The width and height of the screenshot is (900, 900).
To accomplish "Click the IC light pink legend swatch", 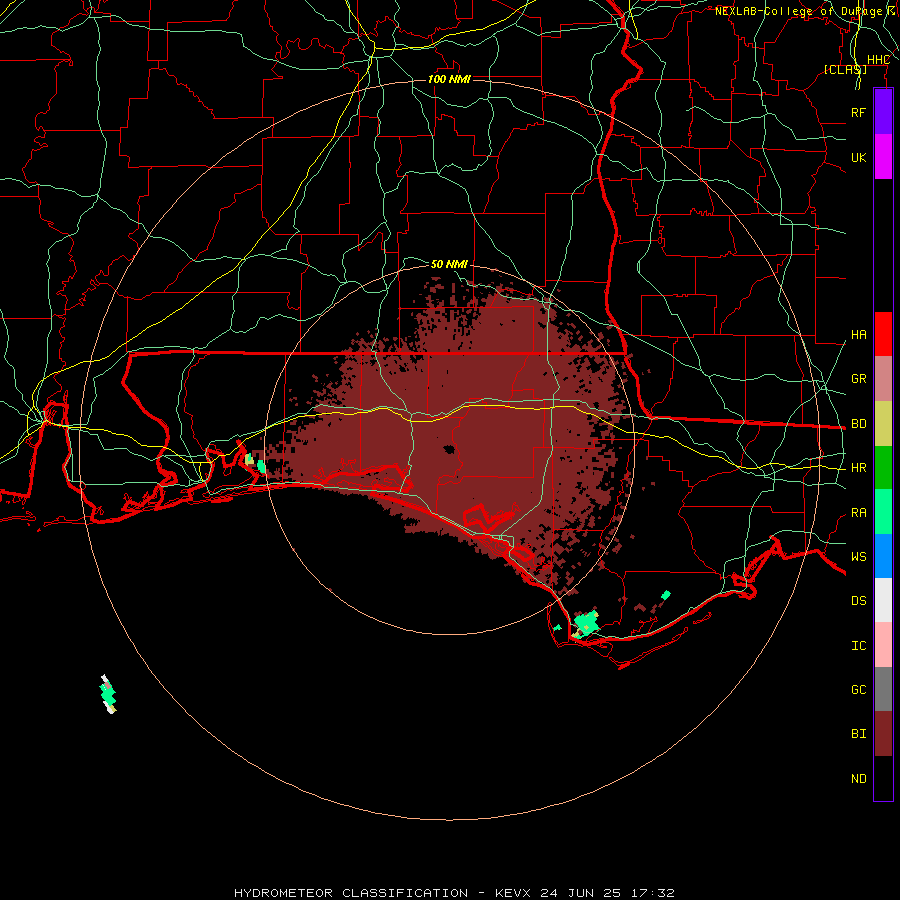I will click(x=883, y=645).
